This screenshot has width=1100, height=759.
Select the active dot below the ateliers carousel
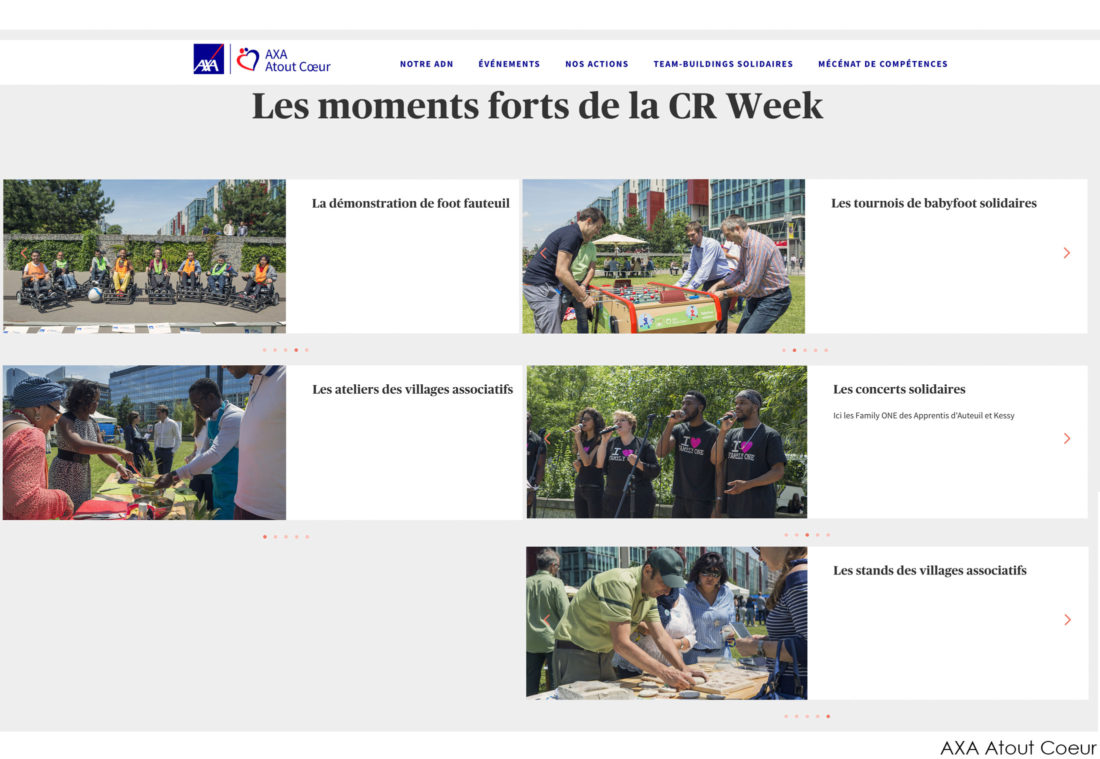point(264,537)
